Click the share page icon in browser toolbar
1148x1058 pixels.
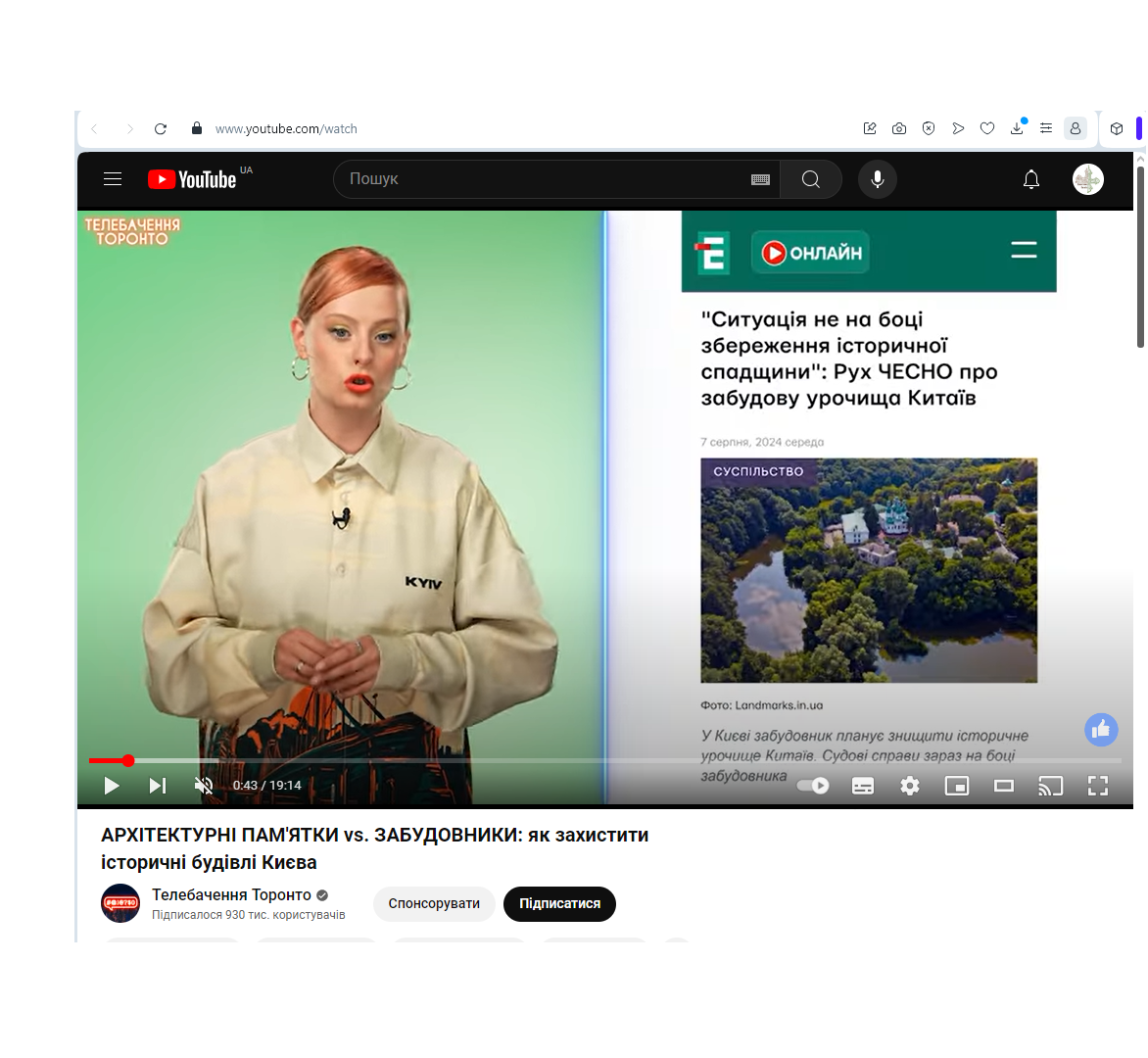tap(870, 129)
